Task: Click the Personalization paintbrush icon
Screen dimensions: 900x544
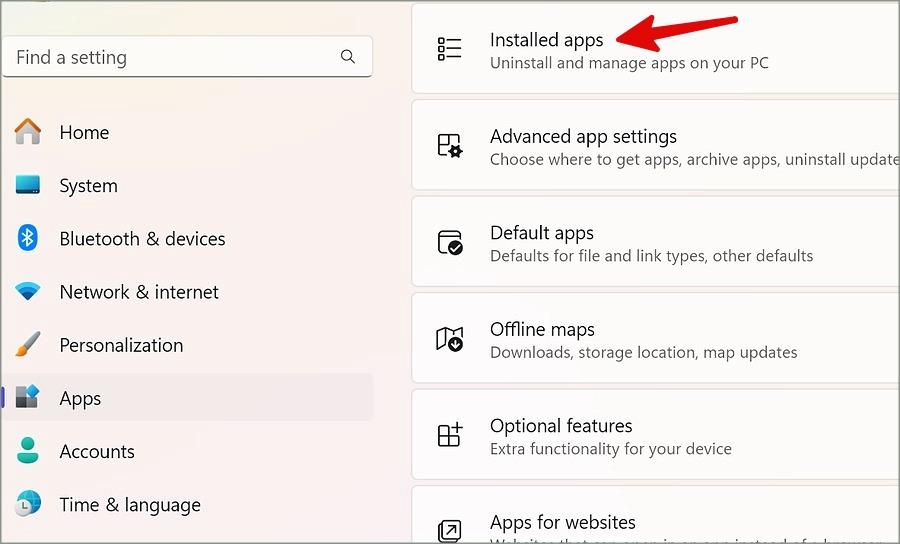Action: 28,344
